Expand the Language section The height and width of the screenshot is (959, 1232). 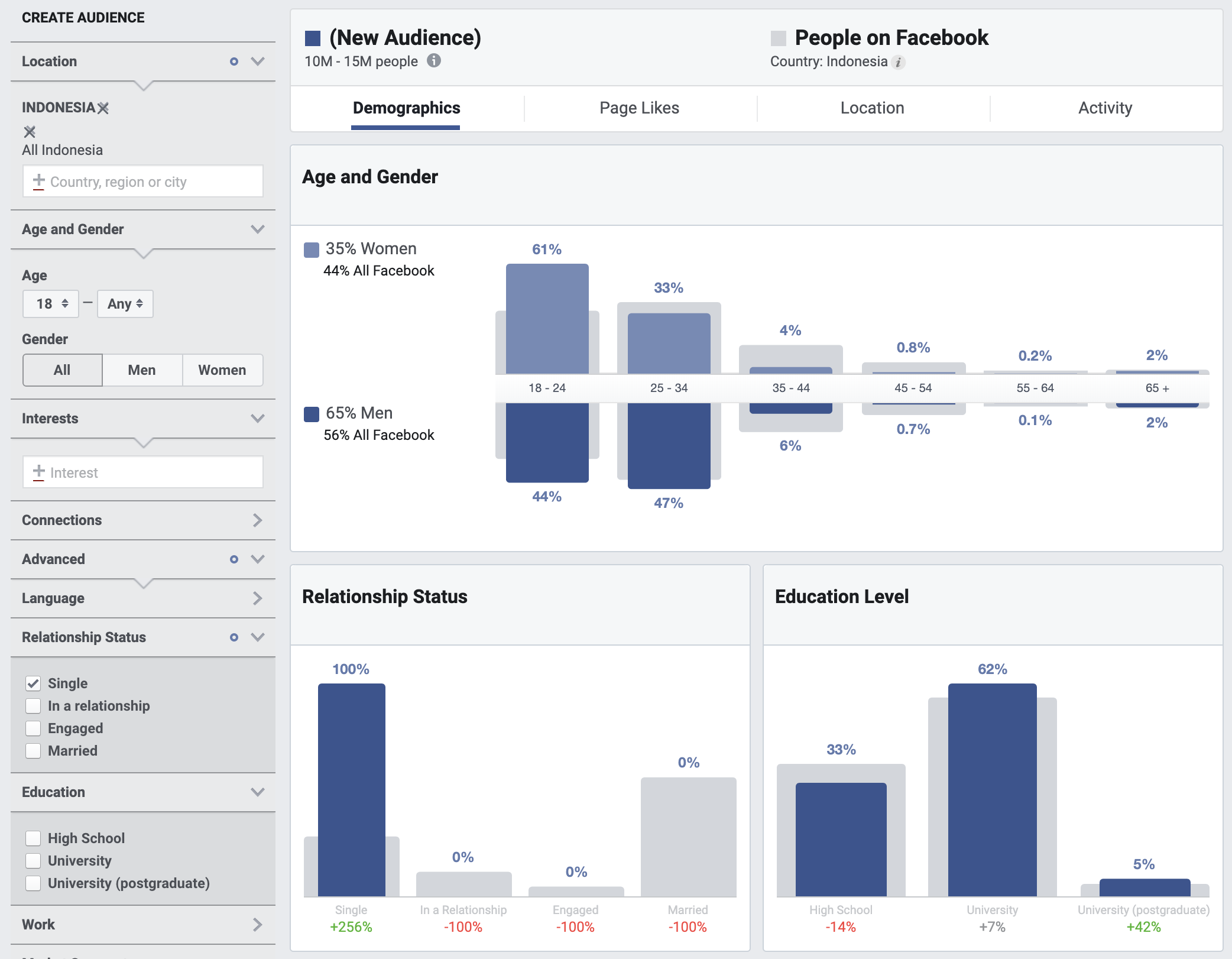[x=258, y=598]
